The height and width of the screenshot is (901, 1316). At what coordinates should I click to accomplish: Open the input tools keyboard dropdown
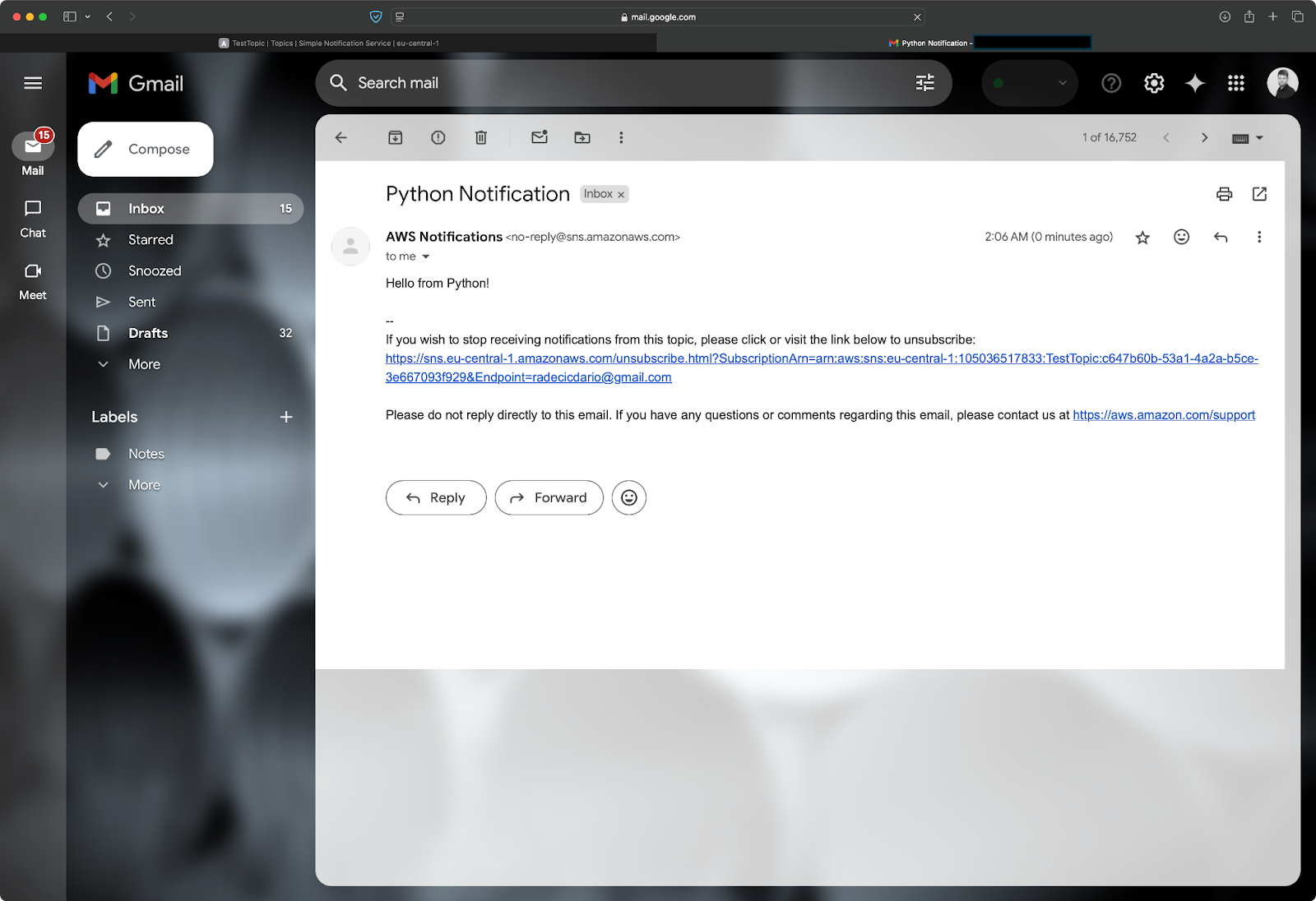(1248, 138)
